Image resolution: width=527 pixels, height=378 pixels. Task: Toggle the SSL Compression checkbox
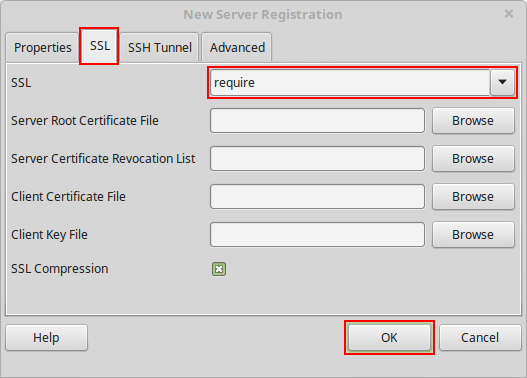point(219,269)
